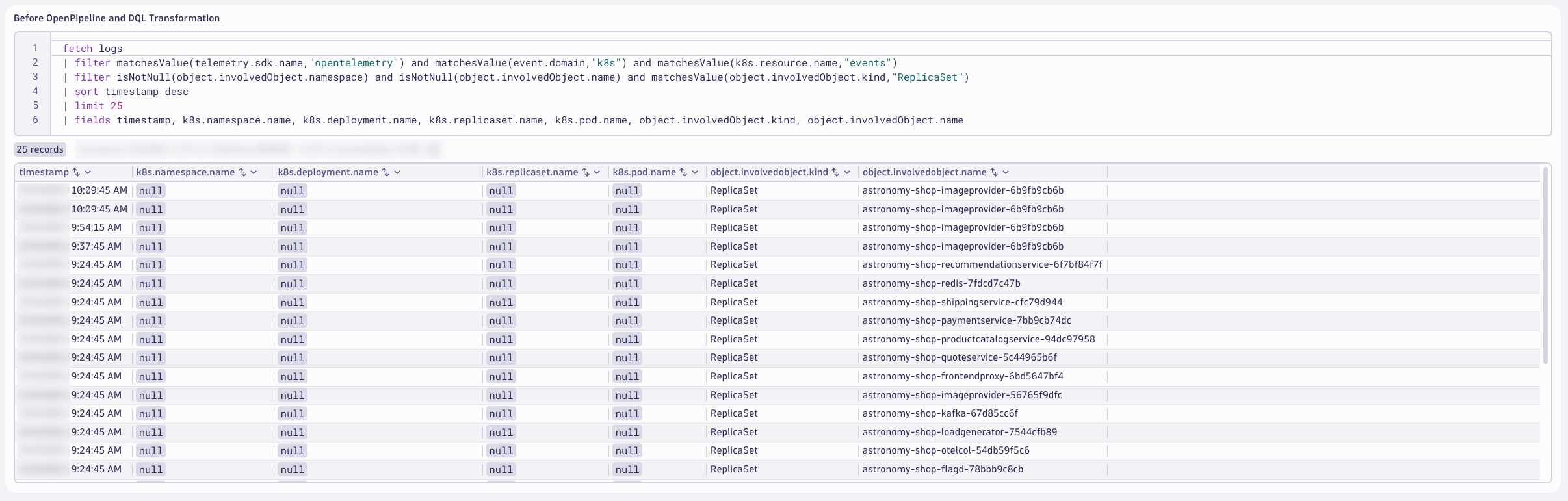Sort by k8s.pod.name column icon

pos(683,172)
